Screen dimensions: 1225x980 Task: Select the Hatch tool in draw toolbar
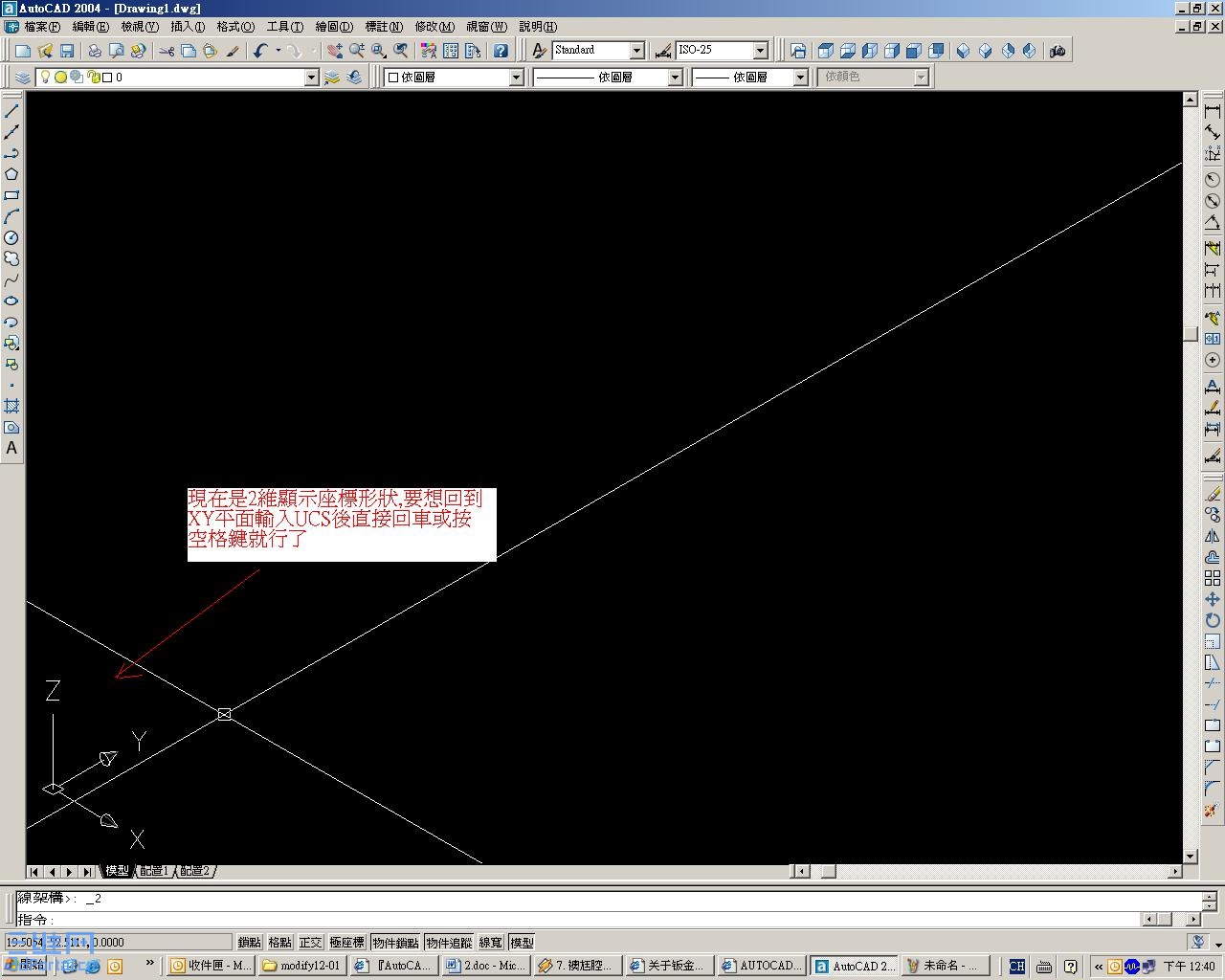click(11, 406)
